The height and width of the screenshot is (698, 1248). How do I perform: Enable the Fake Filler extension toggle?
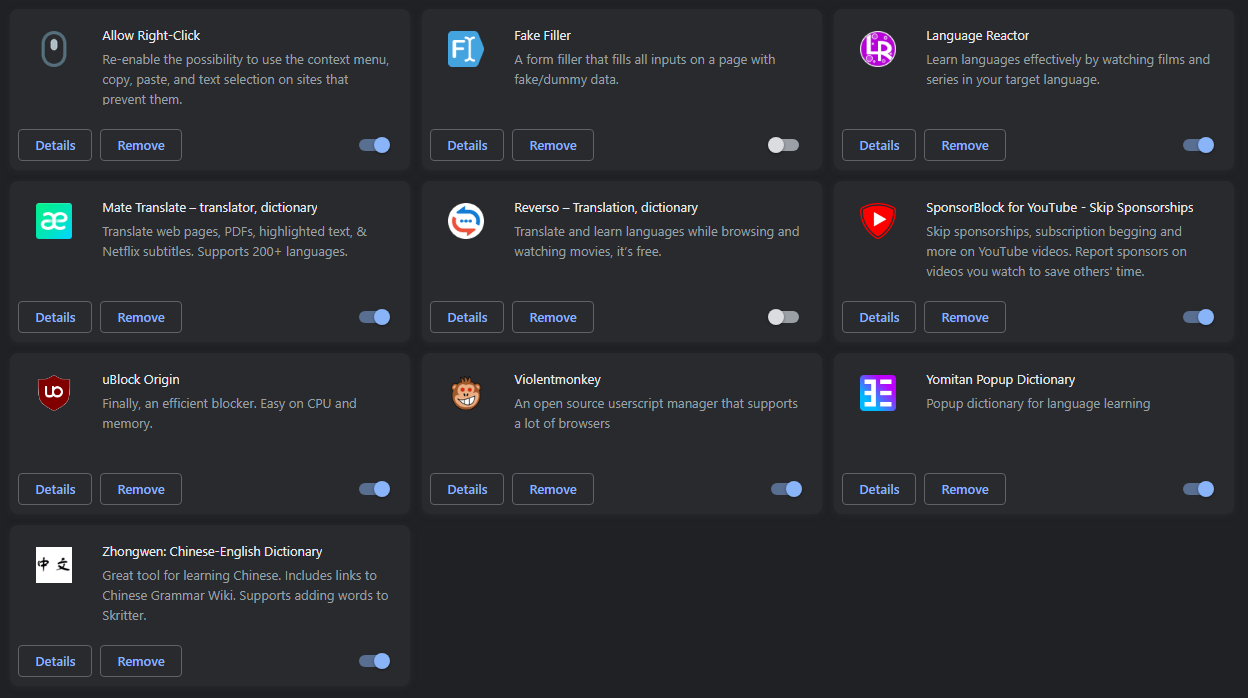[783, 145]
